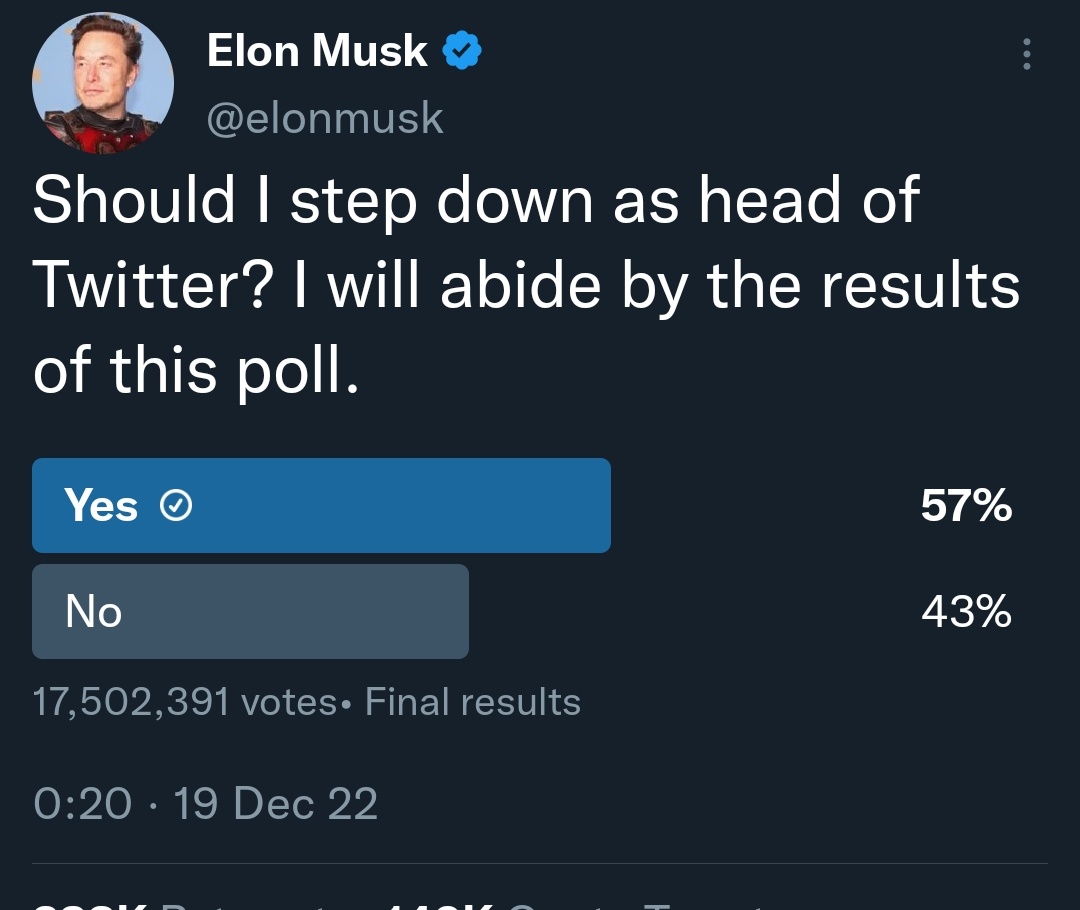Open the 0:20 timestamp link

tap(83, 803)
